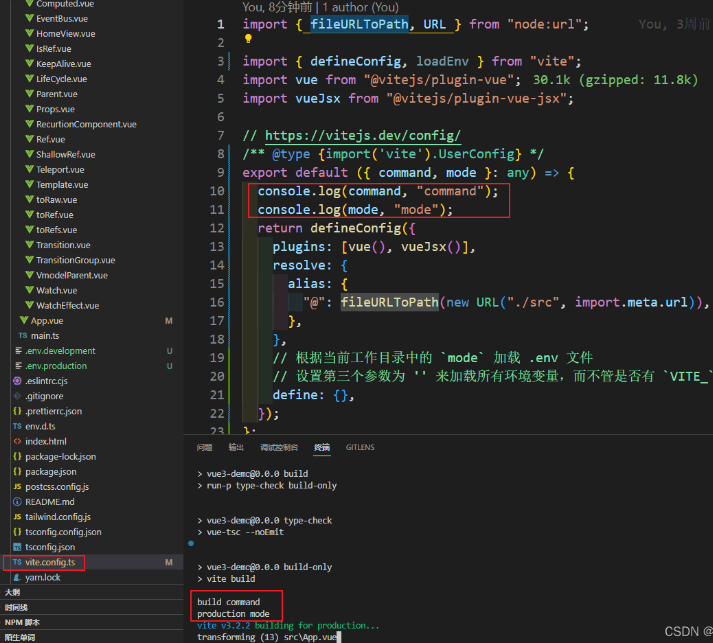Open .eslintrc.cjs config file
This screenshot has width=713, height=643.
(46, 381)
